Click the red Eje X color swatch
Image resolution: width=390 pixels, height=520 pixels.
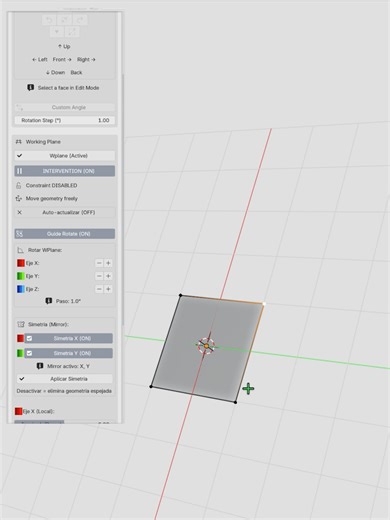pos(21,263)
